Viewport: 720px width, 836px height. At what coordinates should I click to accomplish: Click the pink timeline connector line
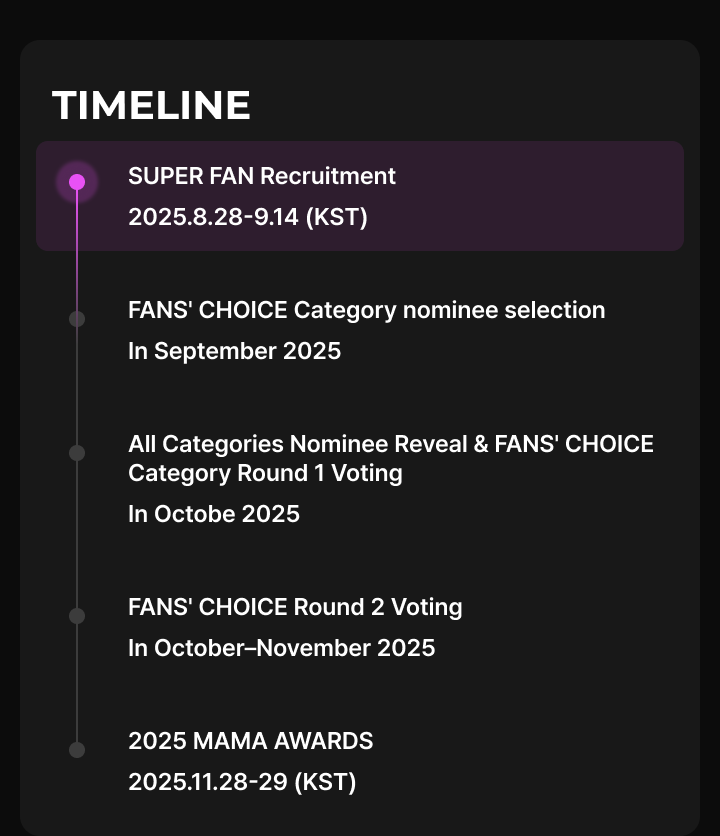coord(77,251)
